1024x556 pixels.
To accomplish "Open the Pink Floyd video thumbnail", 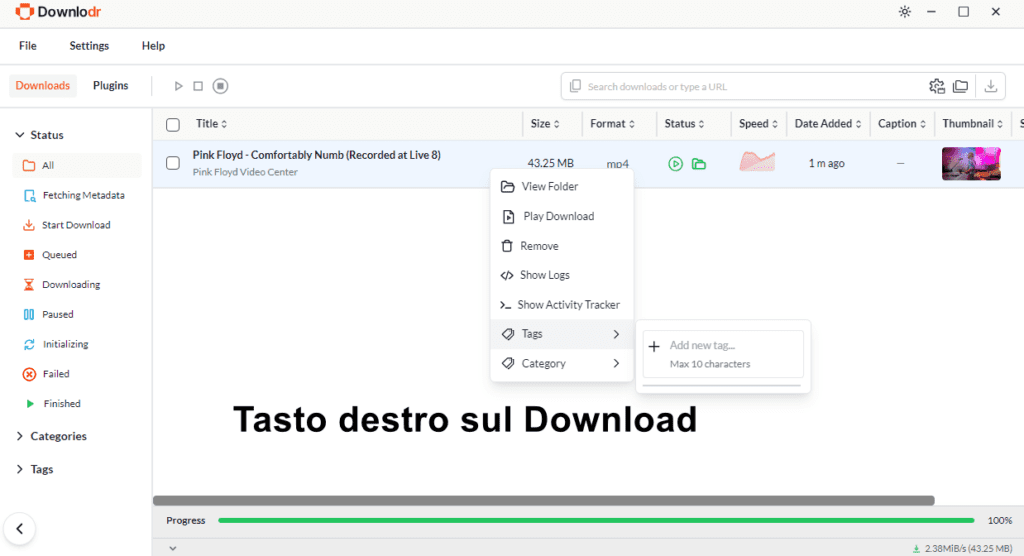I will click(971, 163).
